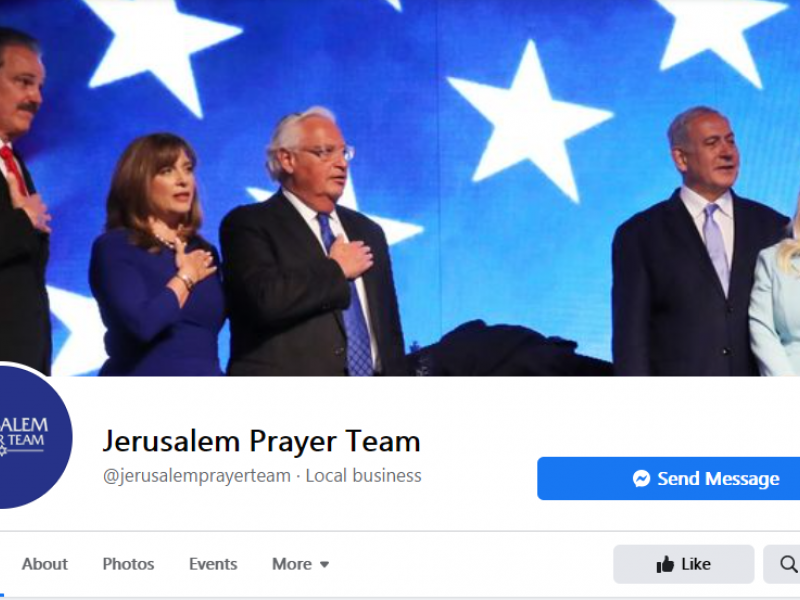
Task: Click the thumbs-up icon on Like
Action: tap(665, 564)
